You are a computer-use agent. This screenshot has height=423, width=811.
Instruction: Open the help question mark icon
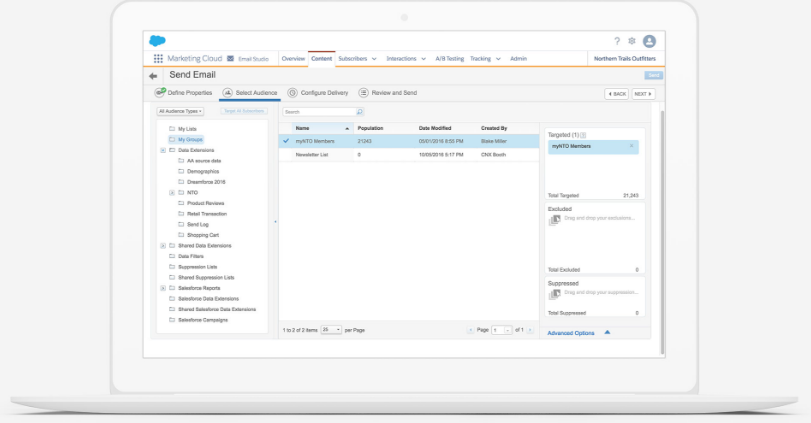(616, 41)
